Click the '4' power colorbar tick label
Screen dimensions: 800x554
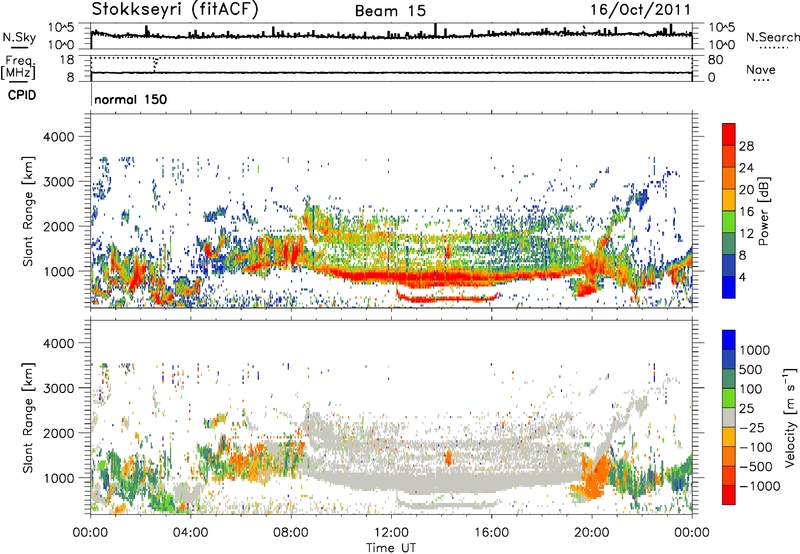[x=742, y=278]
